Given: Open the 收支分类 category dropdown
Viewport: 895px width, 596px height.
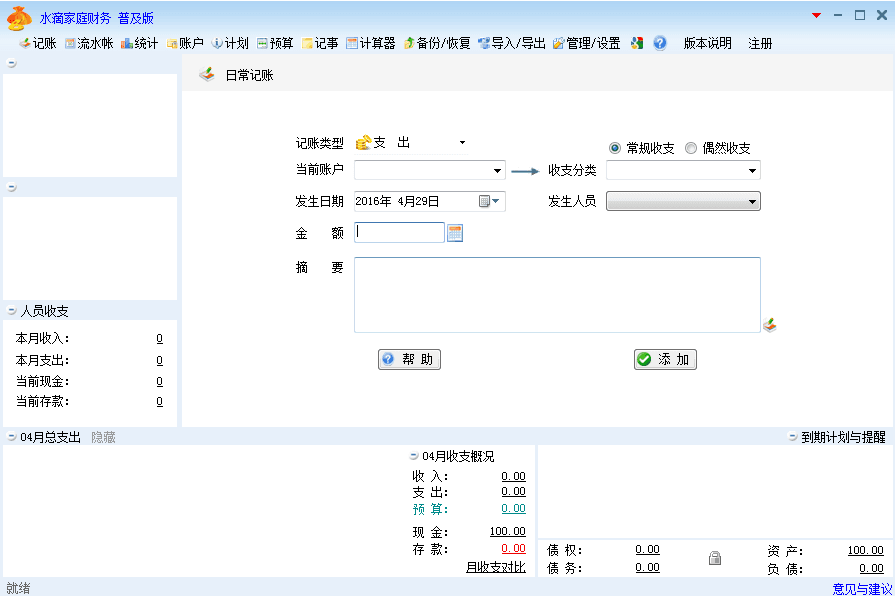Looking at the screenshot, I should pyautogui.click(x=752, y=171).
